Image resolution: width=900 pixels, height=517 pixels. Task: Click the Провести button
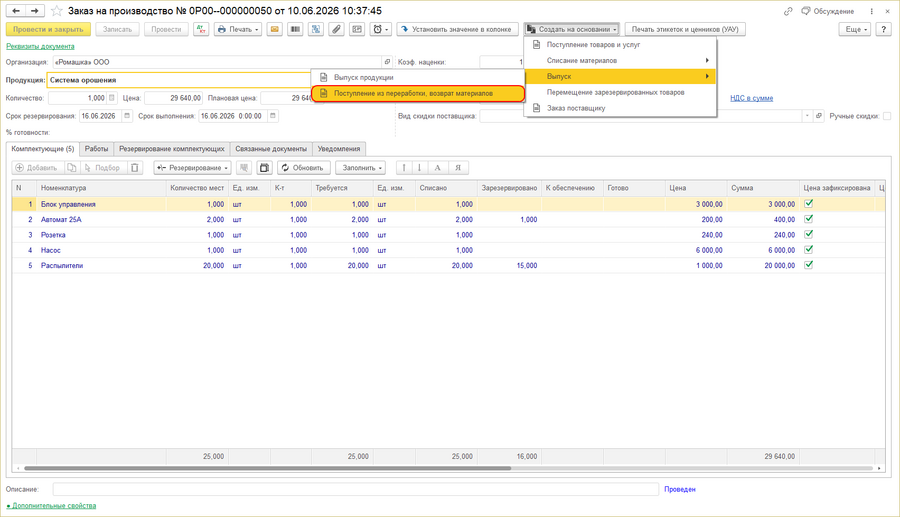tap(166, 29)
